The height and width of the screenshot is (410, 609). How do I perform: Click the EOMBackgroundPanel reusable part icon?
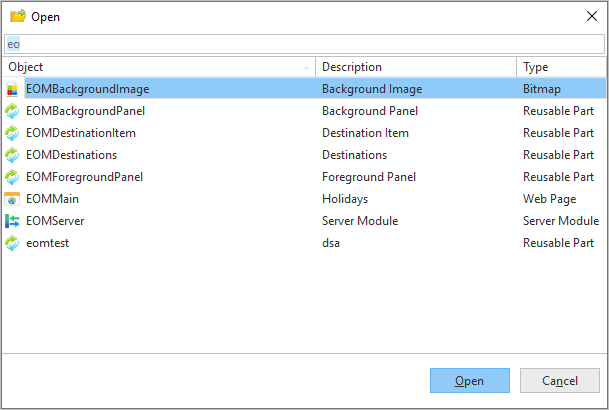12,111
